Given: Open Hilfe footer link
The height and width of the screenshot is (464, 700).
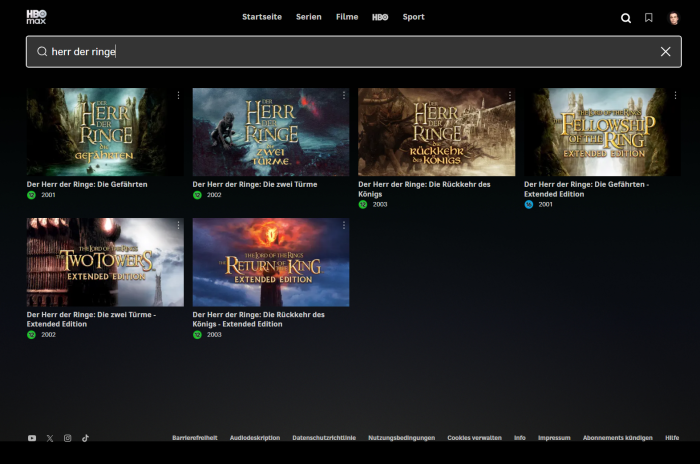Looking at the screenshot, I should tap(672, 438).
